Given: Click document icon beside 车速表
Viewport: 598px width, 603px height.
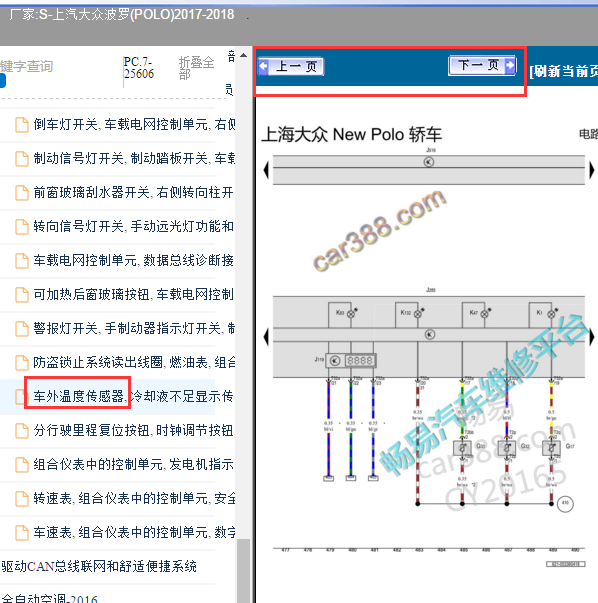Looking at the screenshot, I should [22, 532].
